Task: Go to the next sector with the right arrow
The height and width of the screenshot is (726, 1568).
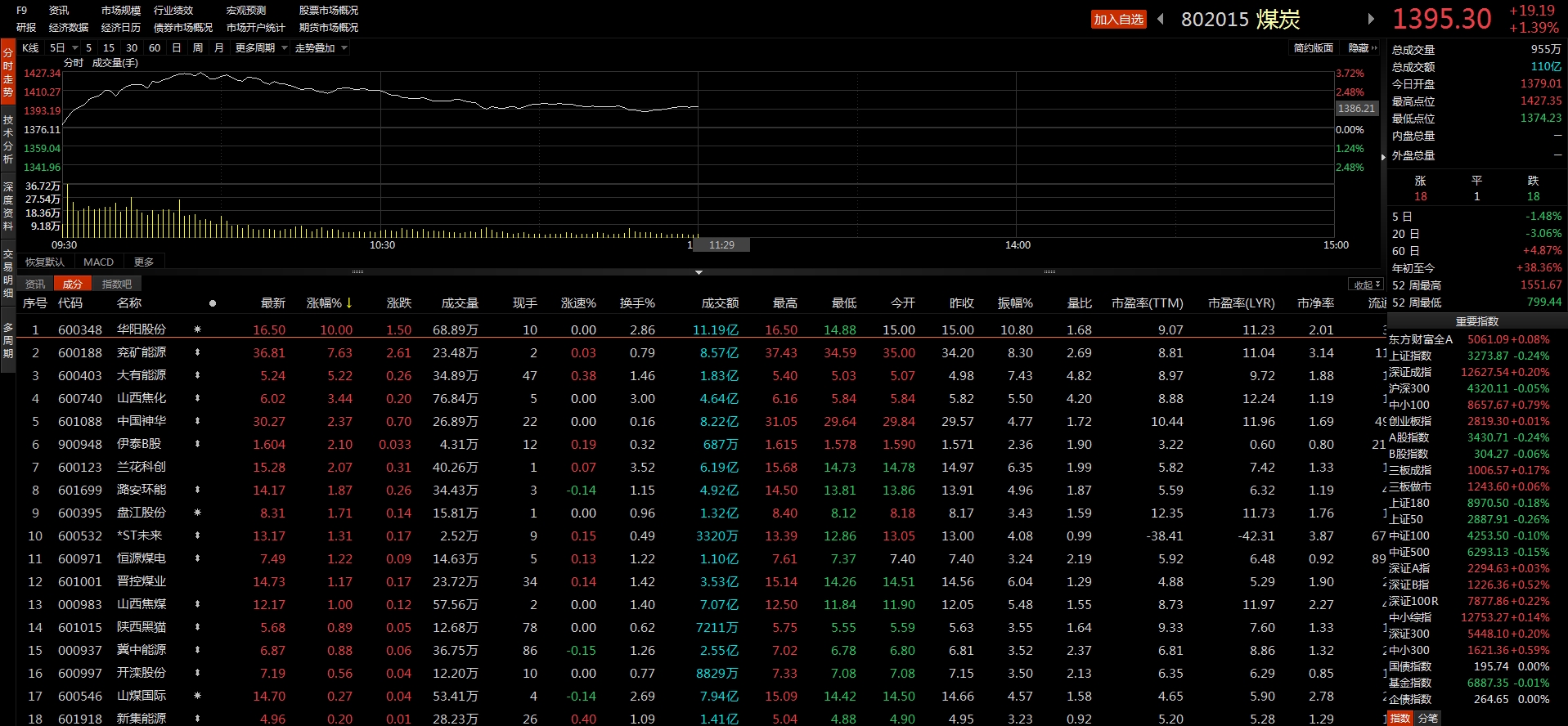Action: click(x=1371, y=19)
